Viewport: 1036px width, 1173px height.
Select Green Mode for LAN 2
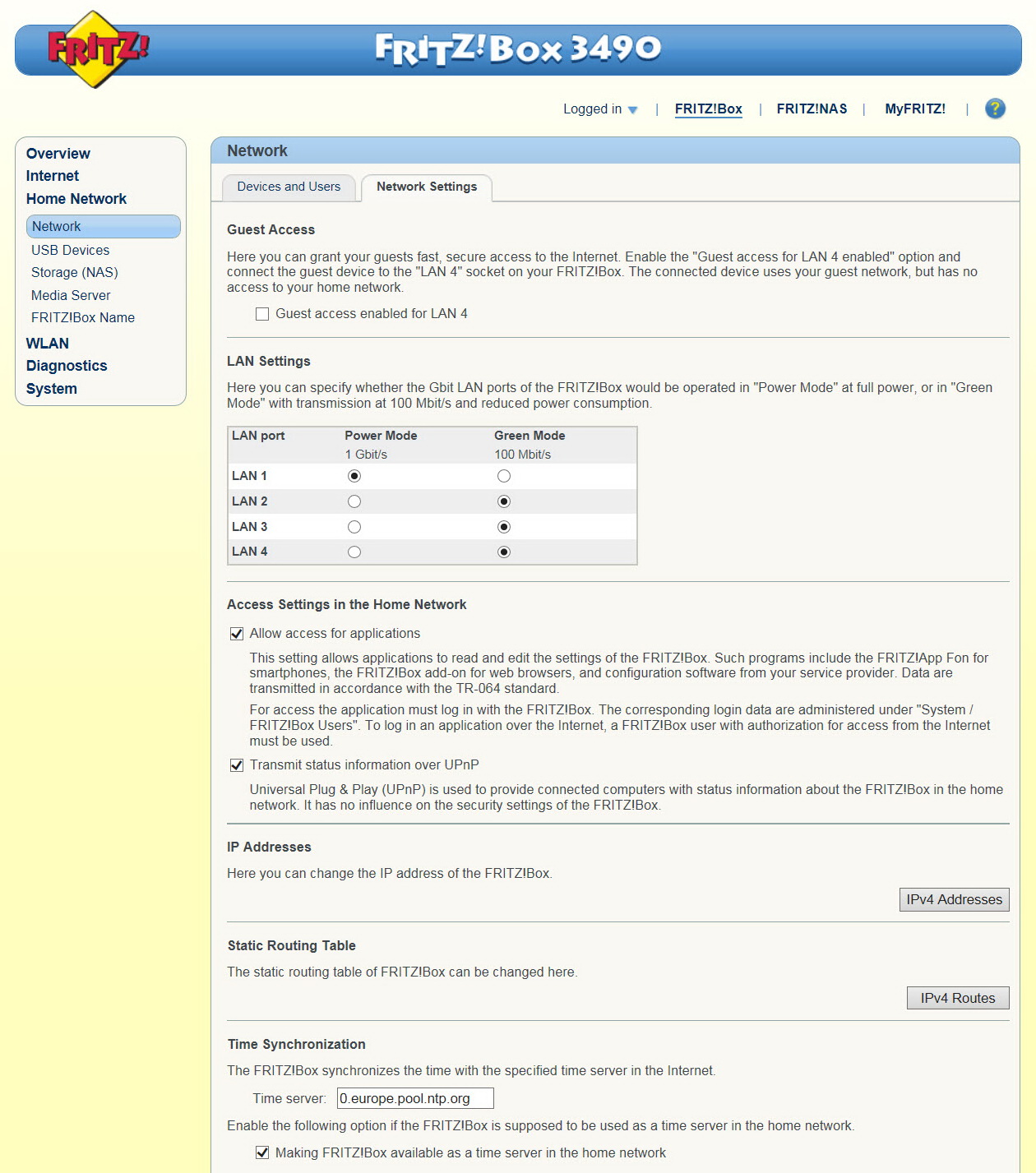(x=504, y=501)
